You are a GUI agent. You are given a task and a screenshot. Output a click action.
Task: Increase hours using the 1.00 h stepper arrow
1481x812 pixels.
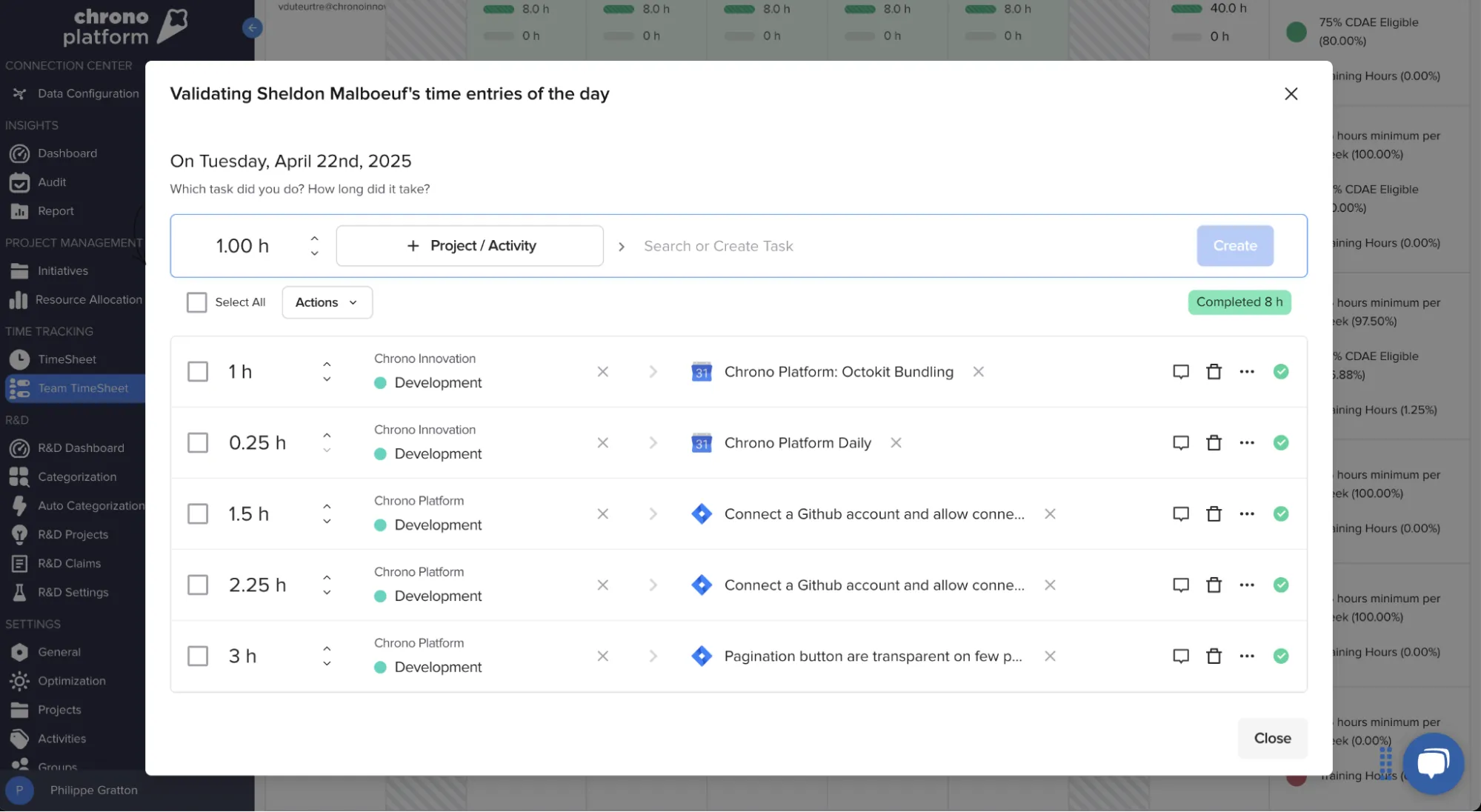click(x=314, y=238)
